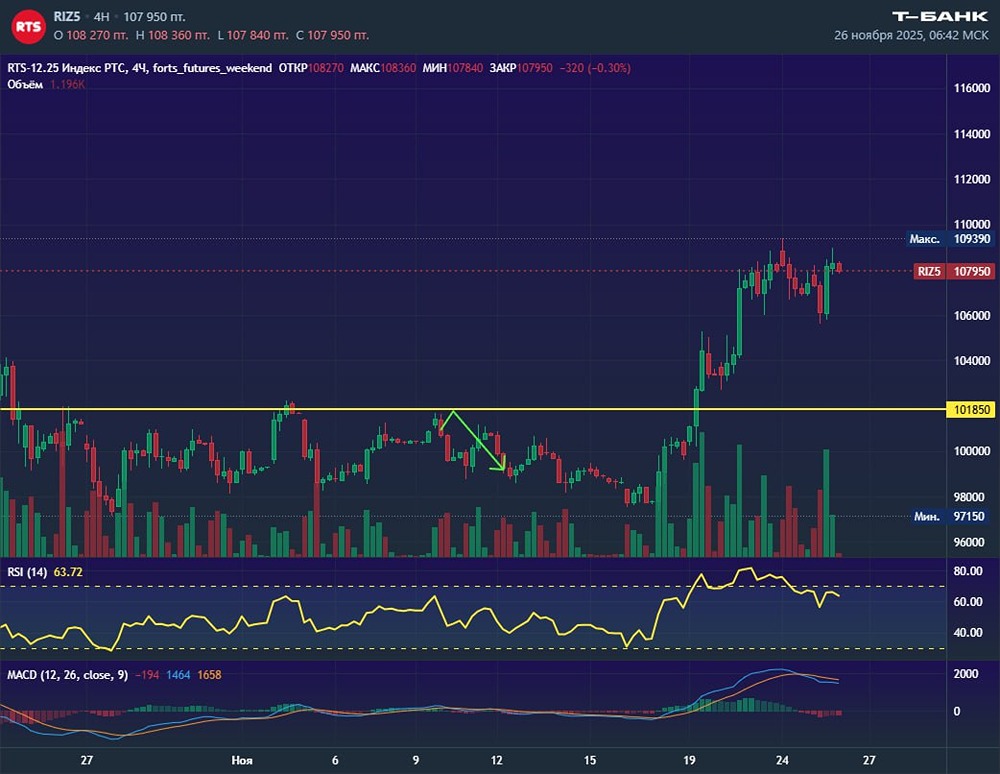Open the 4H timeframe selector in header
The image size is (1000, 774).
[x=101, y=17]
